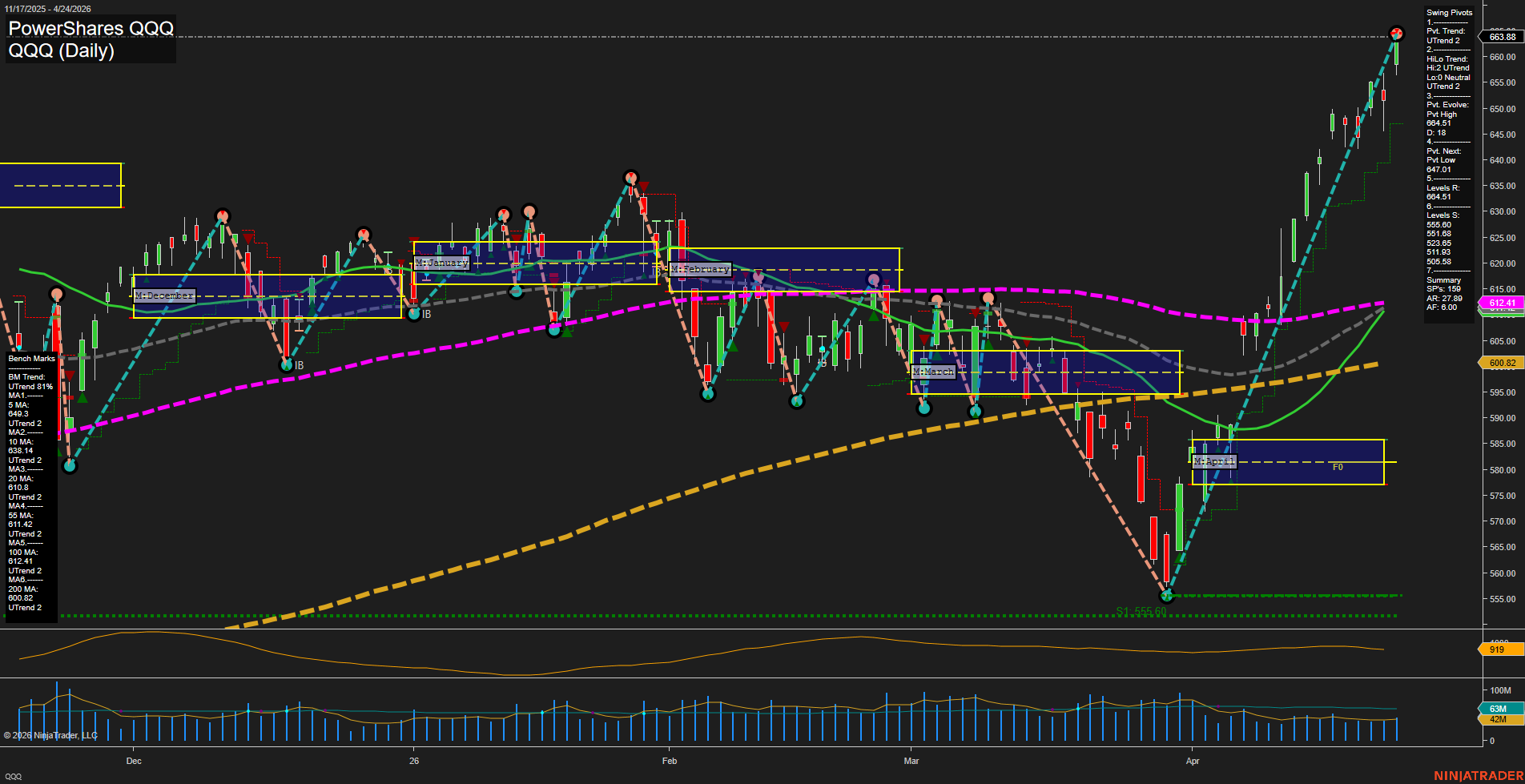Select the M:March monthly range label
Viewport: 1525px width, 784px height.
933,372
